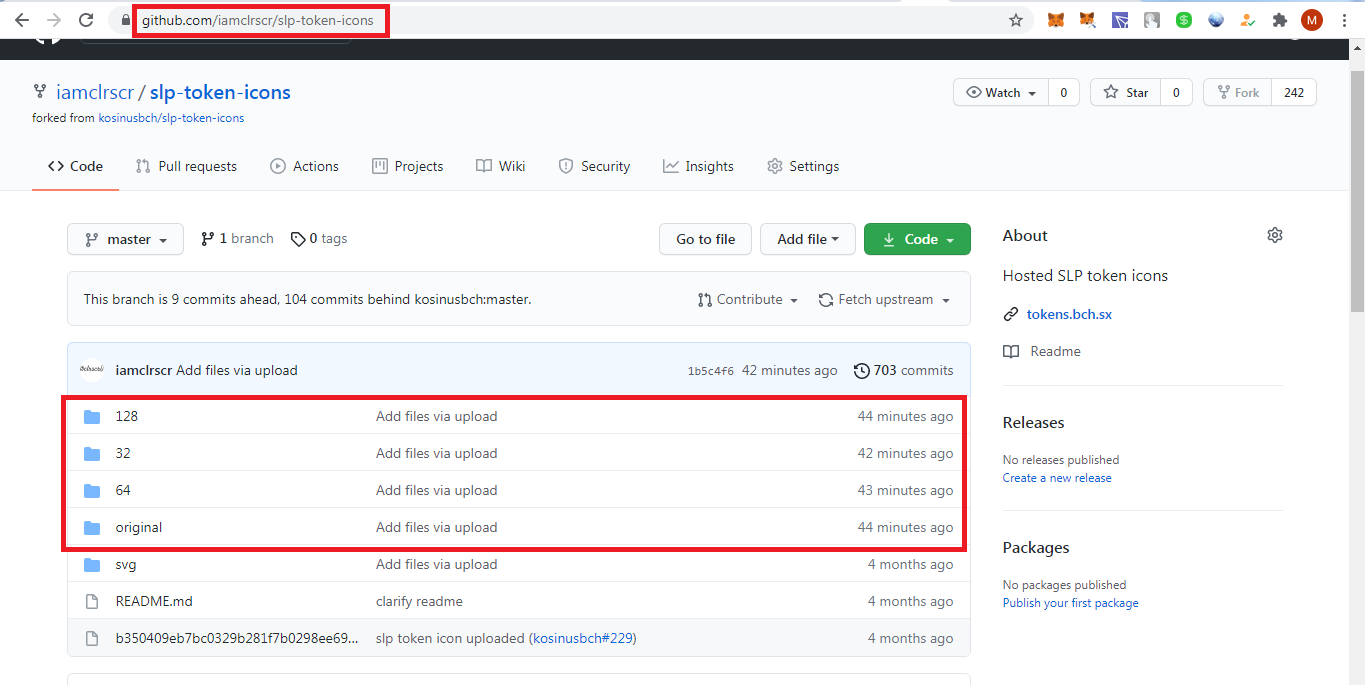1365x685 pixels.
Task: View the Insights tab
Action: pyautogui.click(x=698, y=166)
